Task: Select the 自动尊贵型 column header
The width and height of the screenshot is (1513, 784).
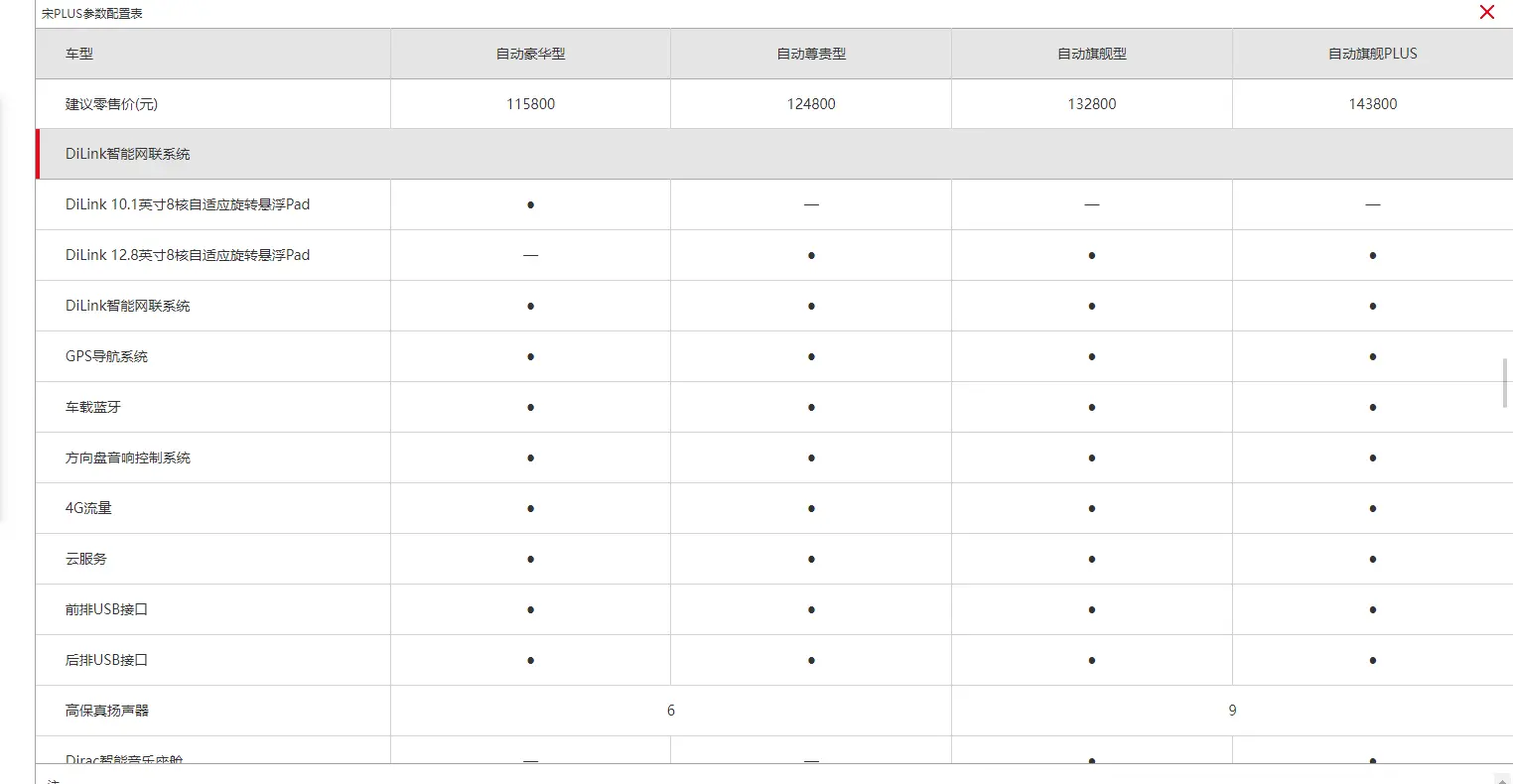Action: [811, 54]
